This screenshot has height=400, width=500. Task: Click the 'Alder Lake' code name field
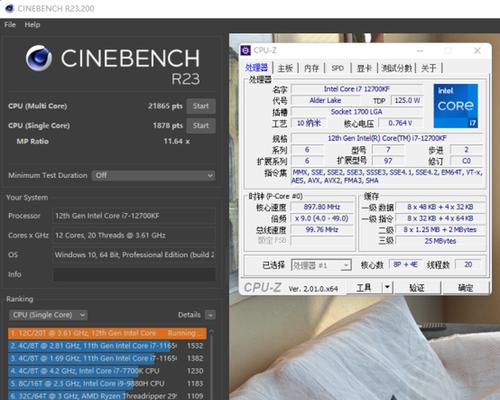point(325,100)
